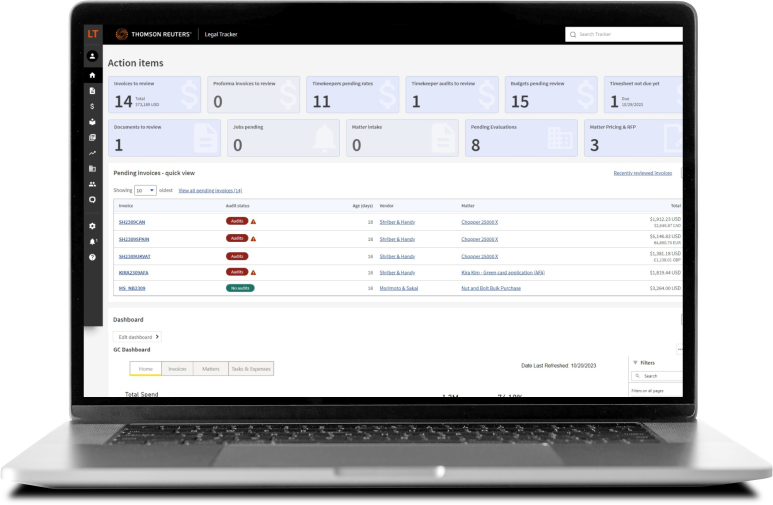The width and height of the screenshot is (773, 505).
Task: Go to Home via sidebar house icon
Action: click(92, 75)
